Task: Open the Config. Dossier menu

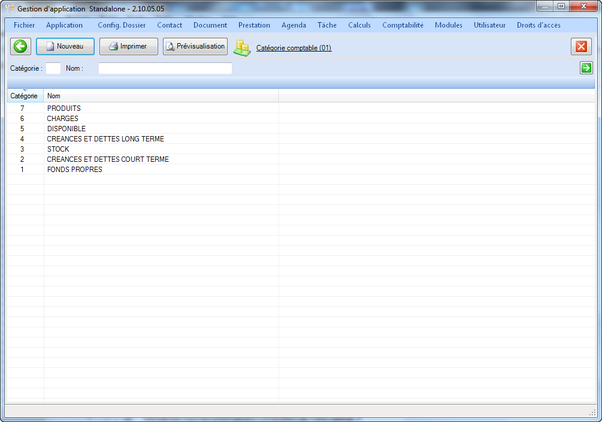Action: point(121,24)
